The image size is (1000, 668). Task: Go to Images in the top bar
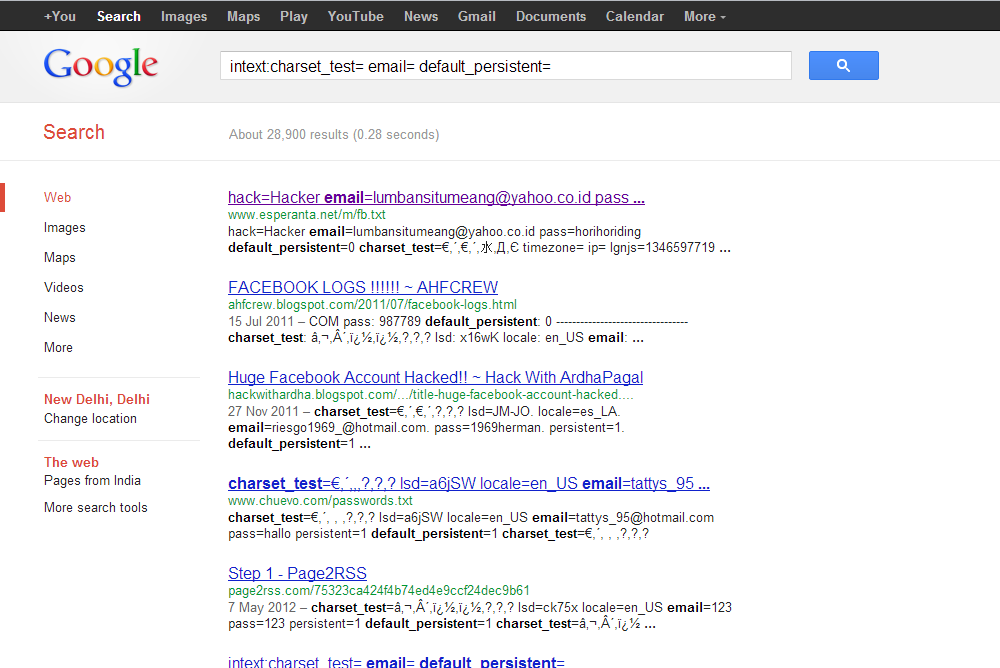pyautogui.click(x=184, y=17)
